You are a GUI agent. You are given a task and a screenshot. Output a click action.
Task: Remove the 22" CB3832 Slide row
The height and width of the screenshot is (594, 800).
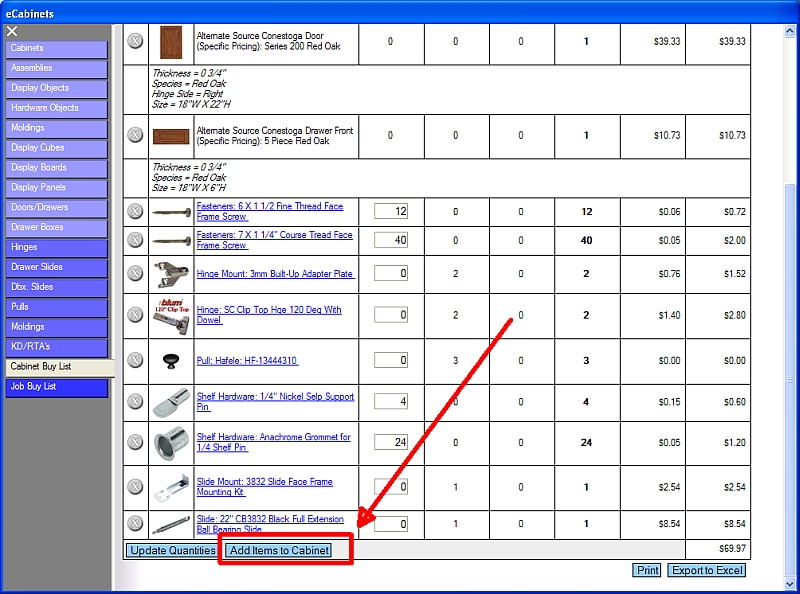pos(136,524)
